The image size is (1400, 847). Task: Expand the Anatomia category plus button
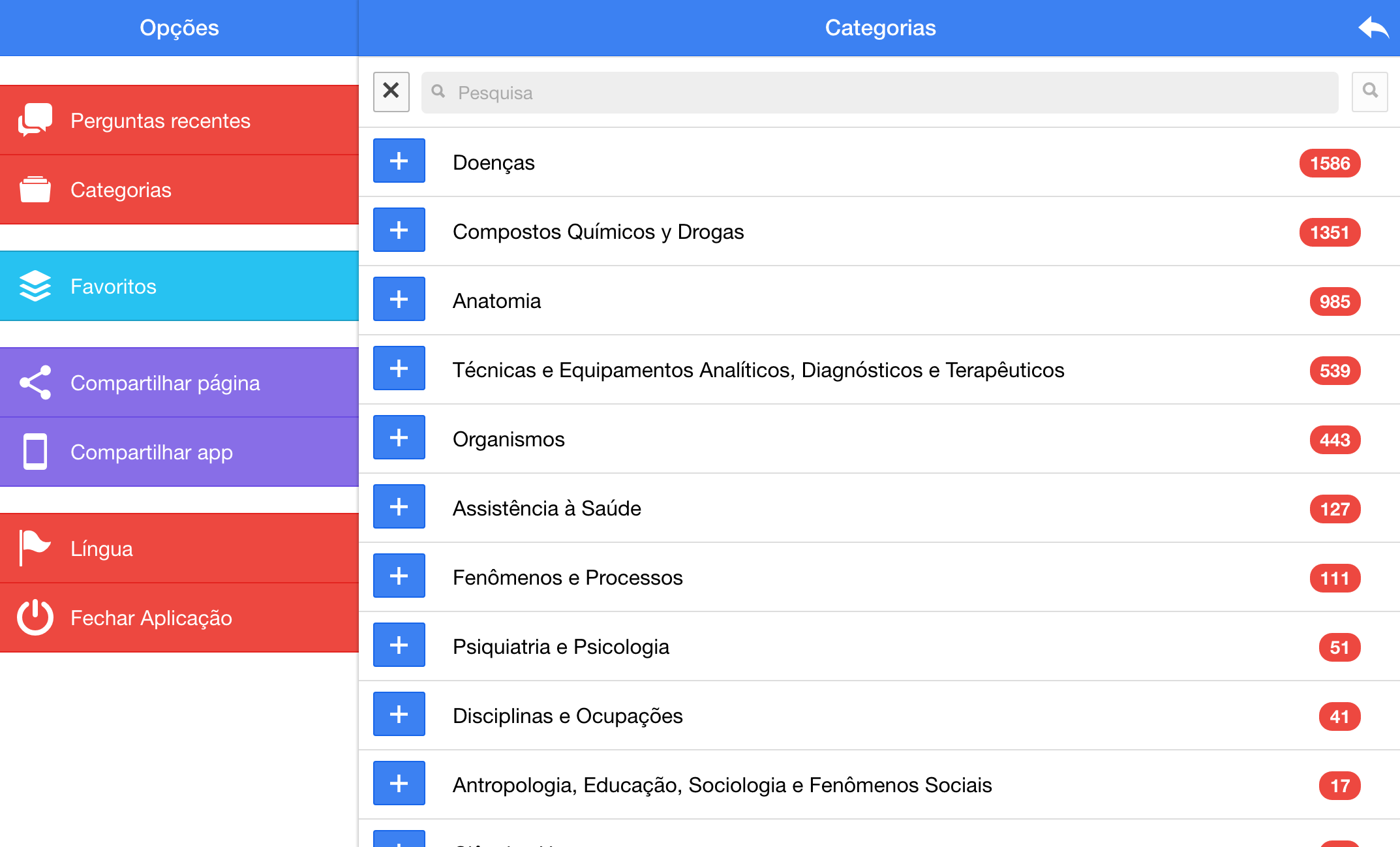coord(399,300)
